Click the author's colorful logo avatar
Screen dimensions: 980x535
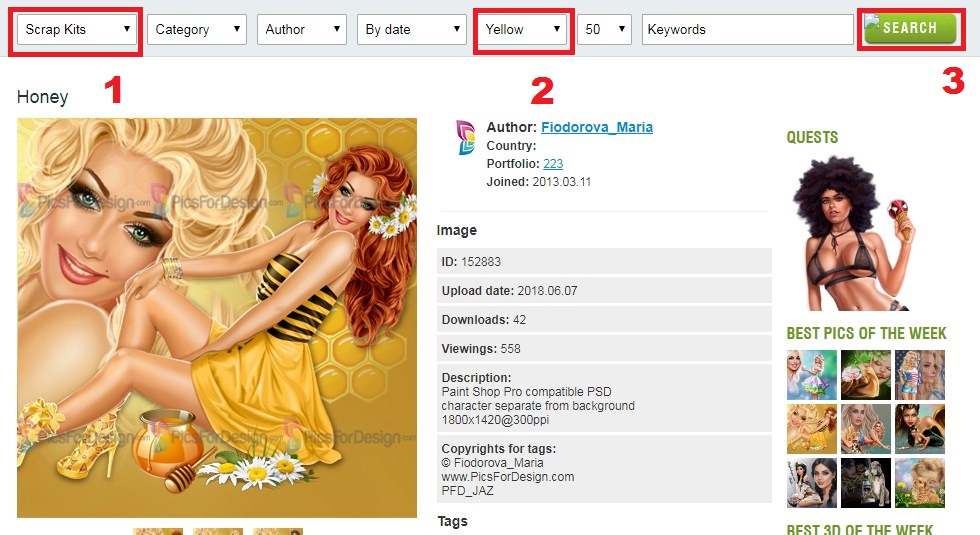click(x=466, y=138)
